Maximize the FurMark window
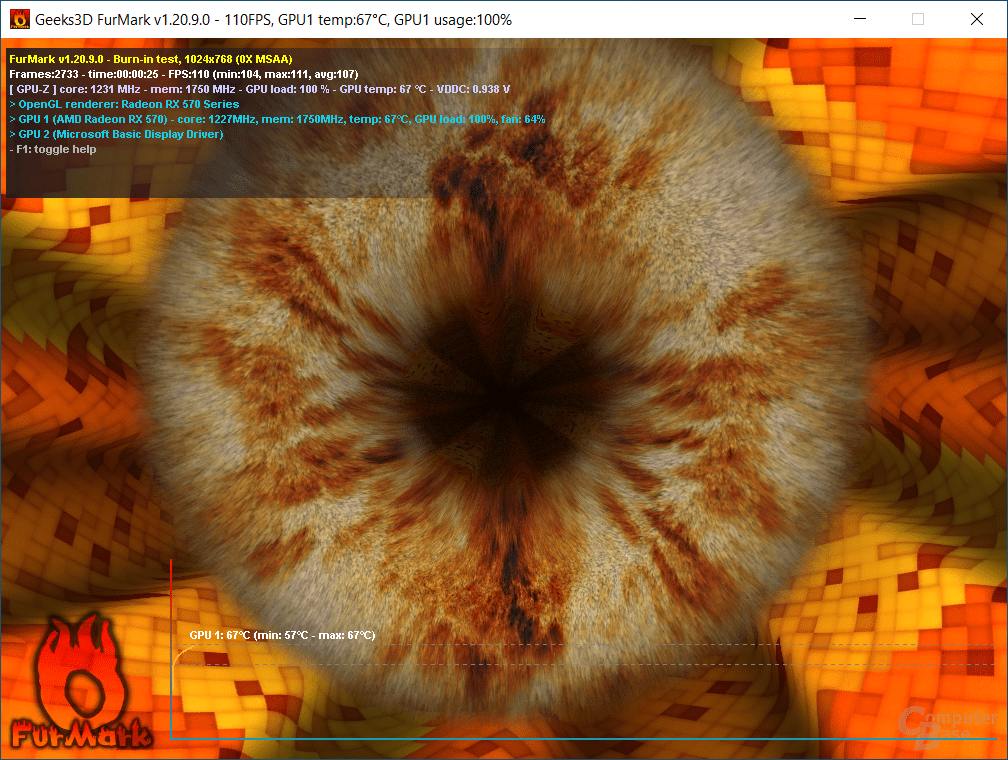 tap(918, 19)
